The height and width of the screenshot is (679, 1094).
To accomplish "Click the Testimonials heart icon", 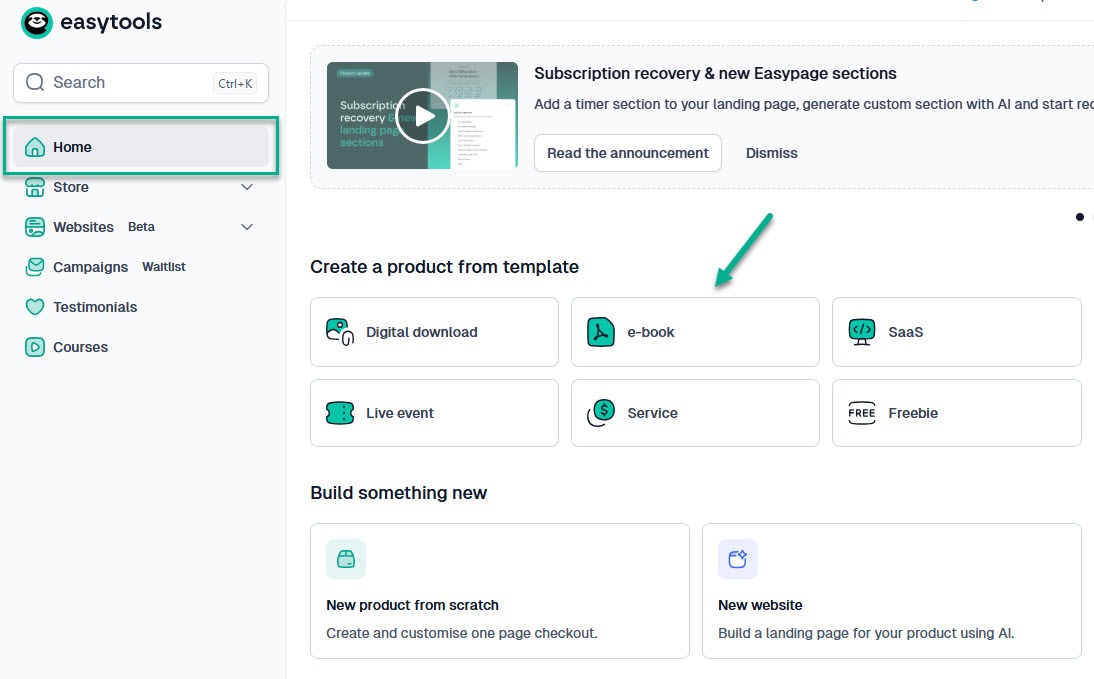I will (x=35, y=307).
